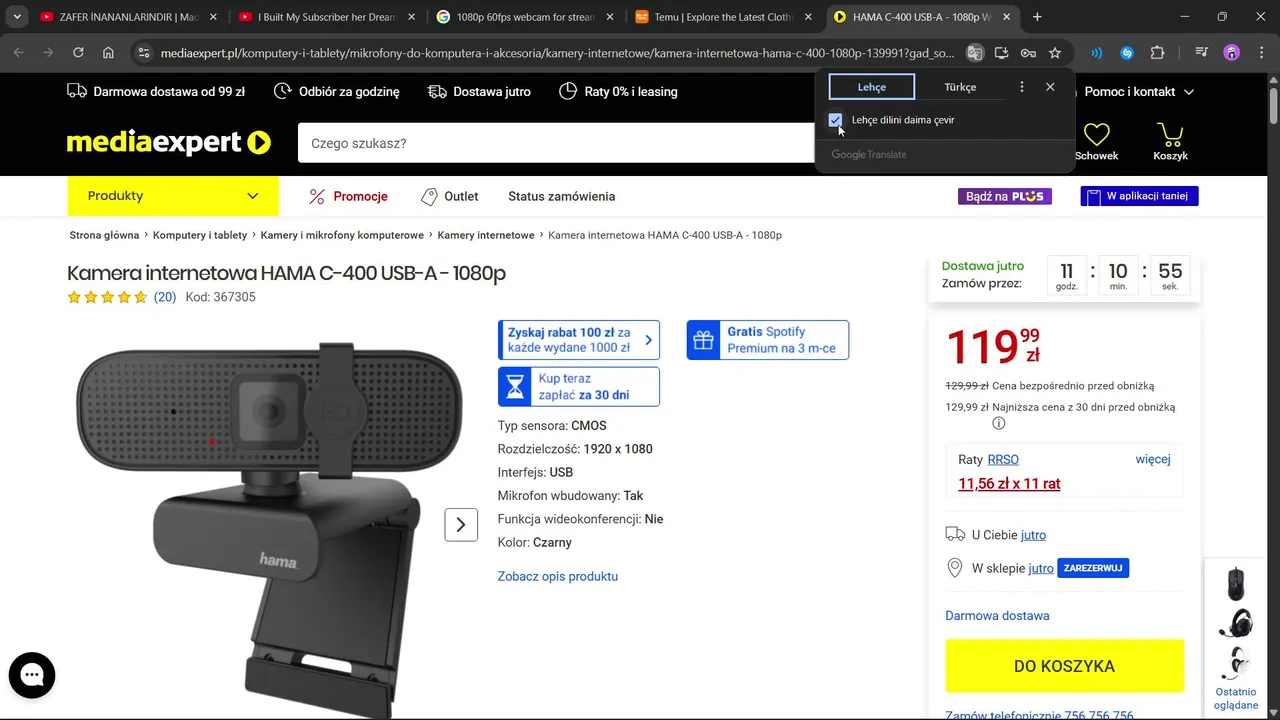Screen dimensions: 1280x720
Task: Click price info circle icon
Action: [998, 423]
